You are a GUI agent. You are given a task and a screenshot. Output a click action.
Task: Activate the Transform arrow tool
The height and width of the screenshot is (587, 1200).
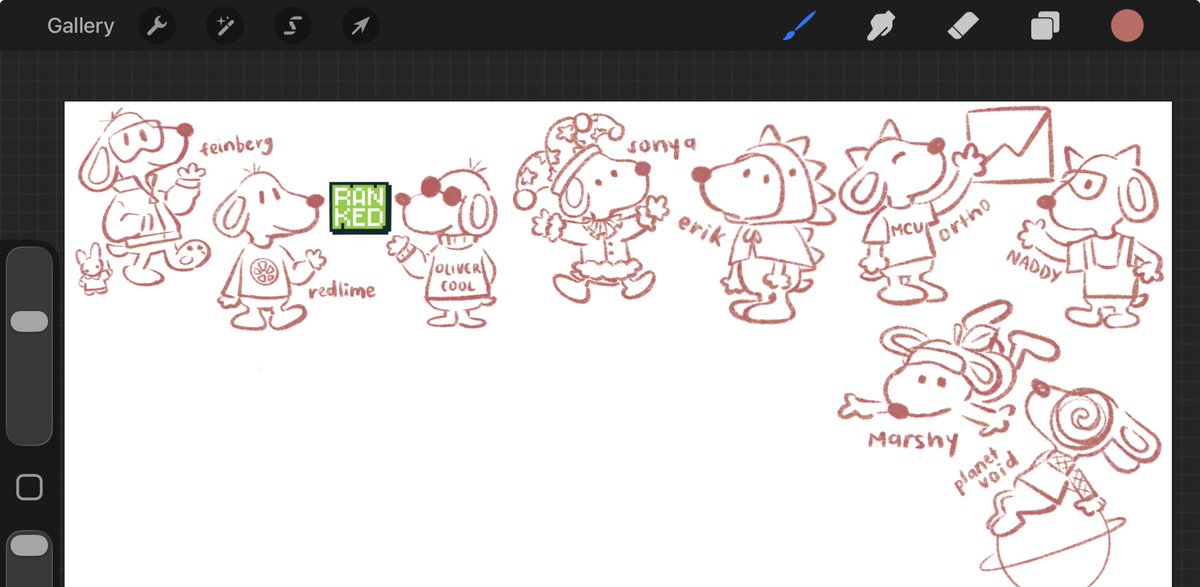click(360, 26)
